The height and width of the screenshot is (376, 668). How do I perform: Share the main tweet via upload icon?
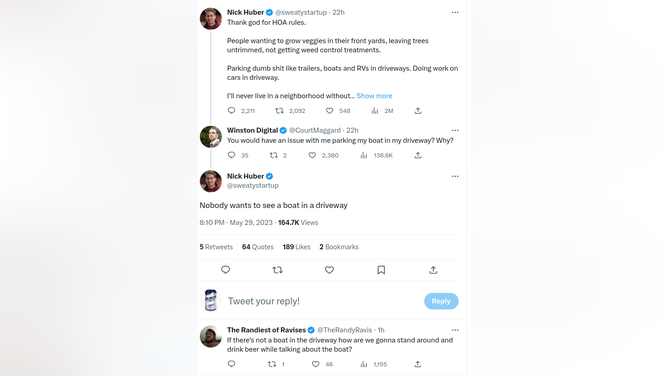pos(433,270)
